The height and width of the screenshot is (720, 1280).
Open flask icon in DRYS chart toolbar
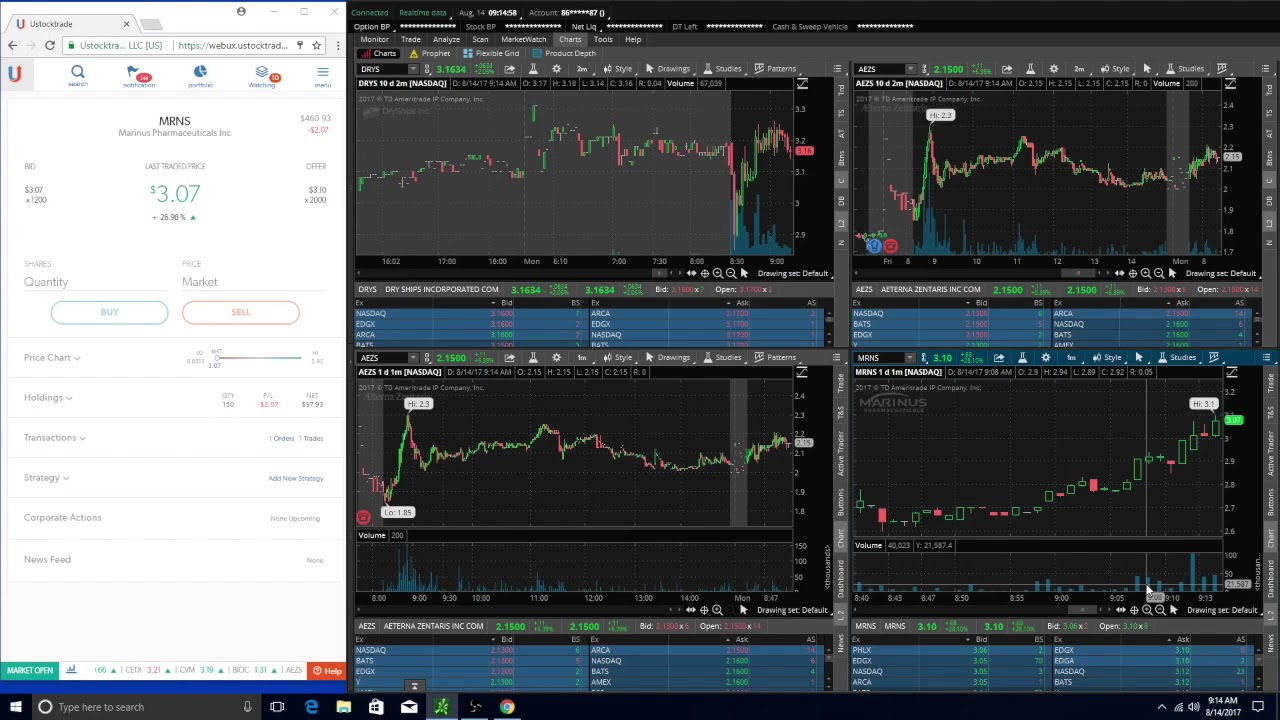[533, 69]
